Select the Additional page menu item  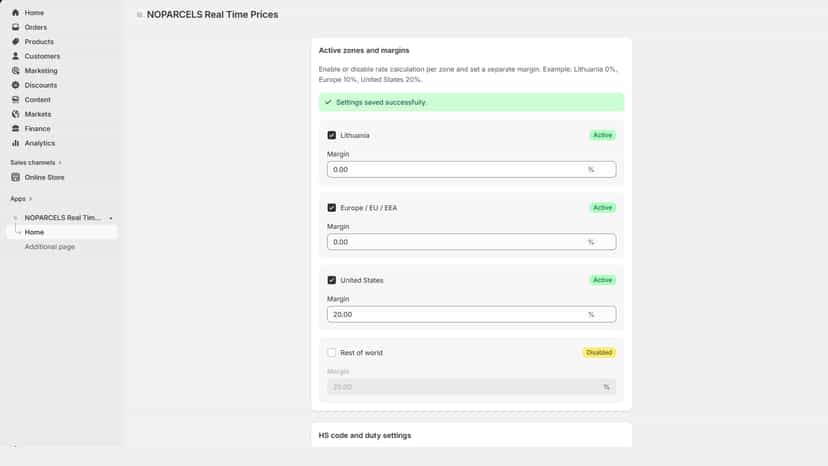tap(50, 247)
